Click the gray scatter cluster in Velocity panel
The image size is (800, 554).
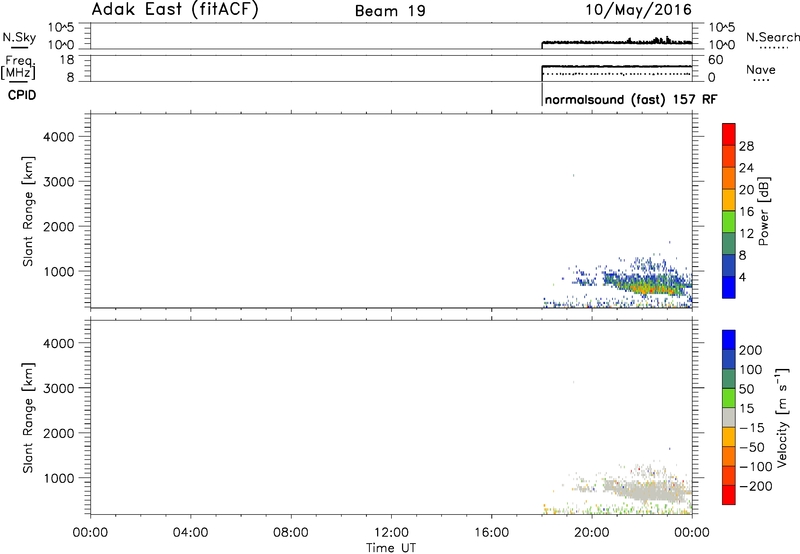coord(645,491)
